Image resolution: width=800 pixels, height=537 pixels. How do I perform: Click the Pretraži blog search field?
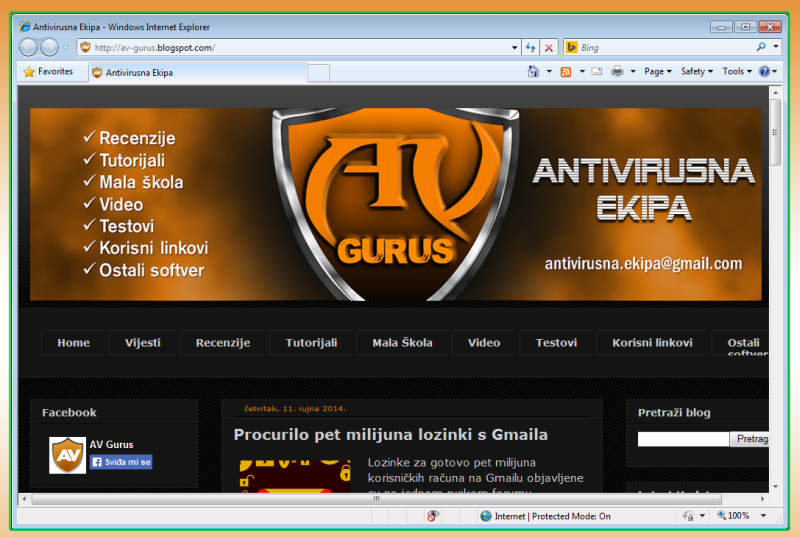coord(683,439)
